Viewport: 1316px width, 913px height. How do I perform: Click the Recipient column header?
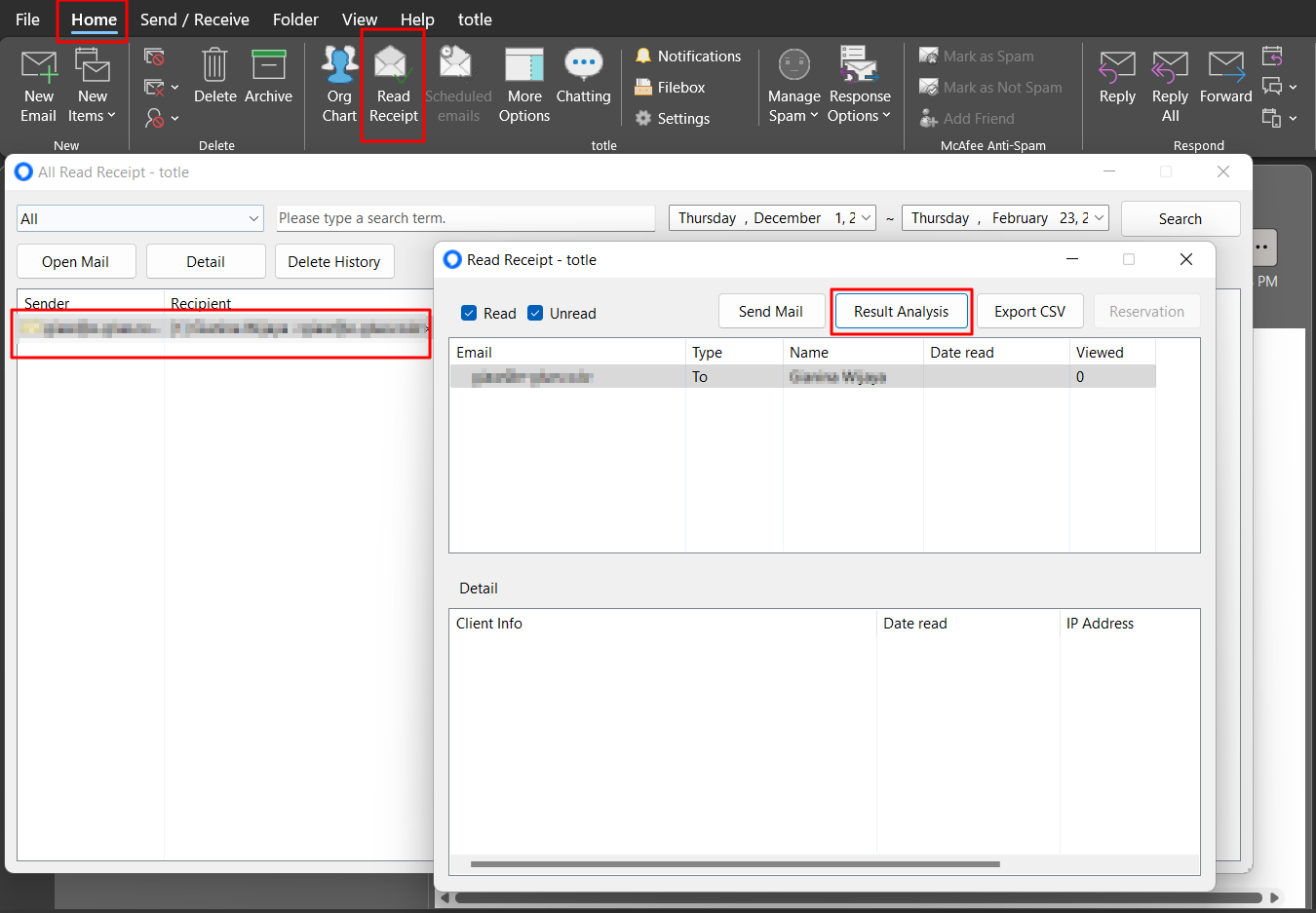point(298,303)
